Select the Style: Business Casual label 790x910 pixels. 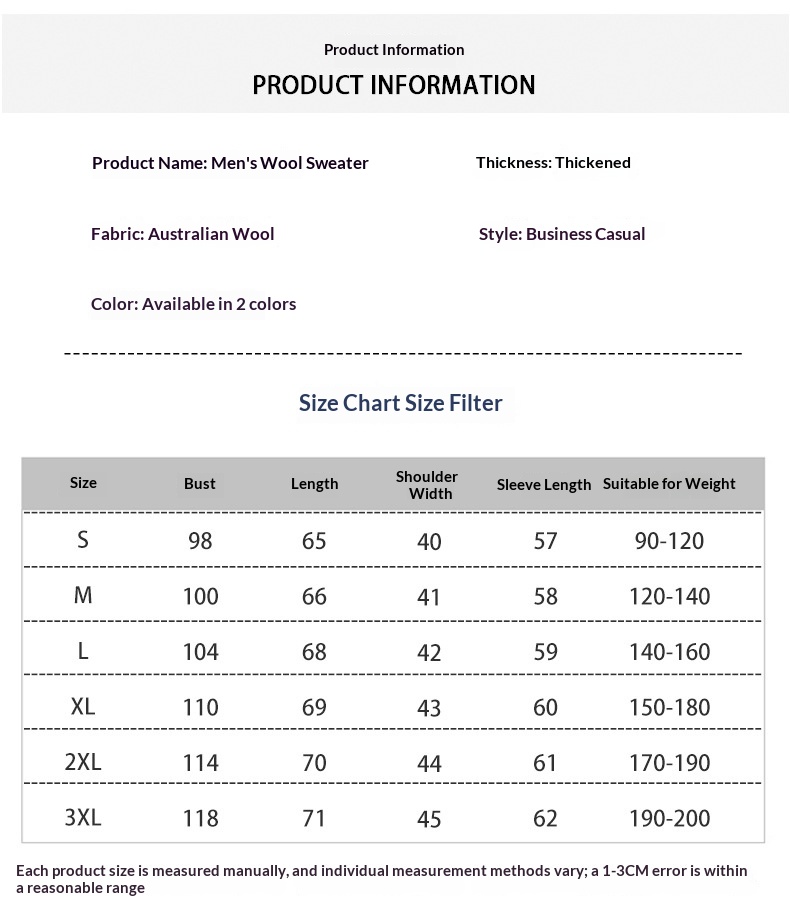click(562, 234)
